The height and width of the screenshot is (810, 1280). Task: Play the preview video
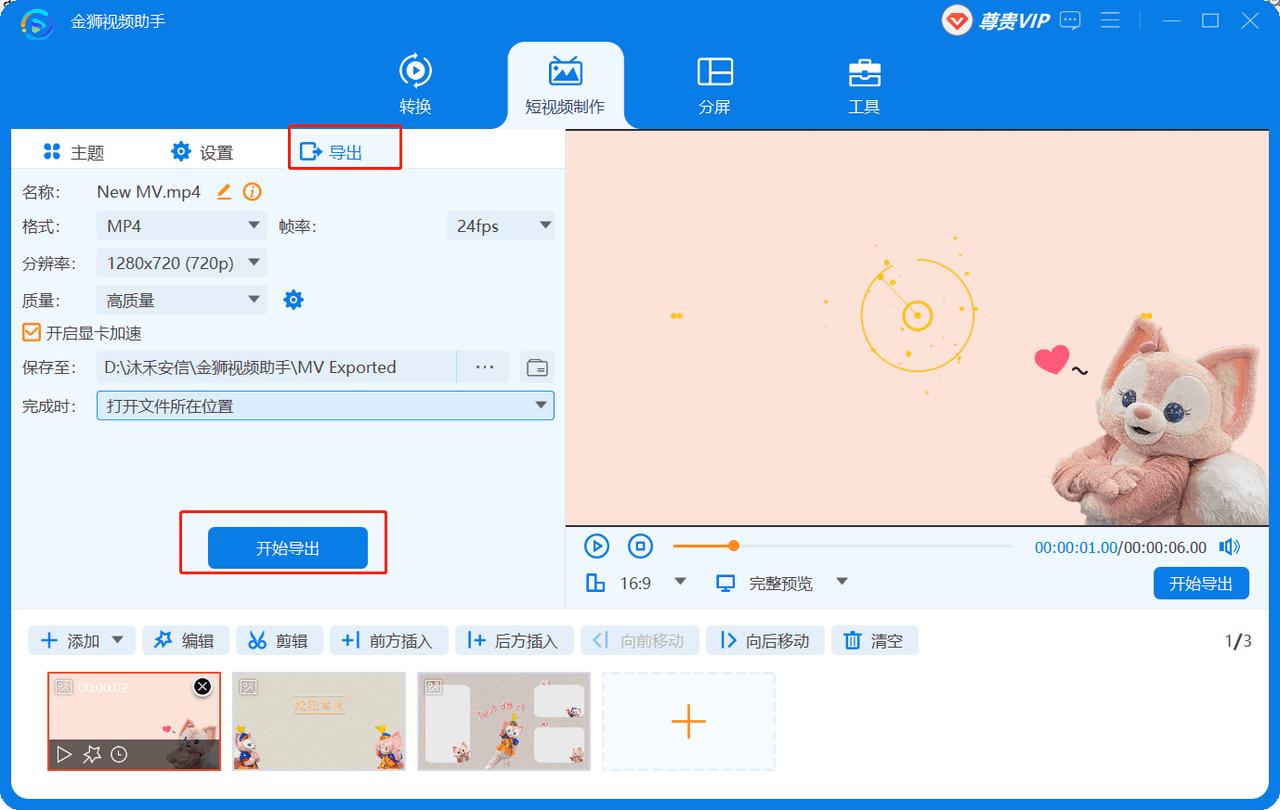pos(596,546)
